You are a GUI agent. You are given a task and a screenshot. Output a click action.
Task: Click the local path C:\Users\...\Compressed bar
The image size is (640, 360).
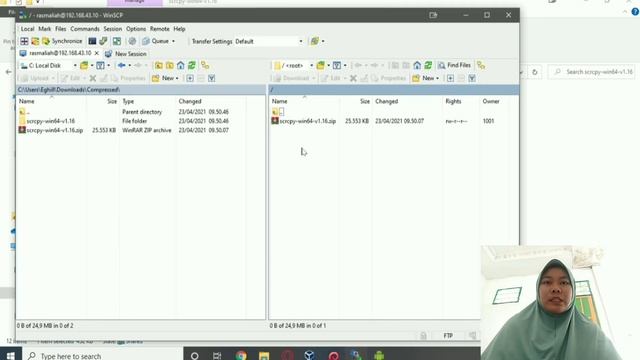[x=141, y=90]
